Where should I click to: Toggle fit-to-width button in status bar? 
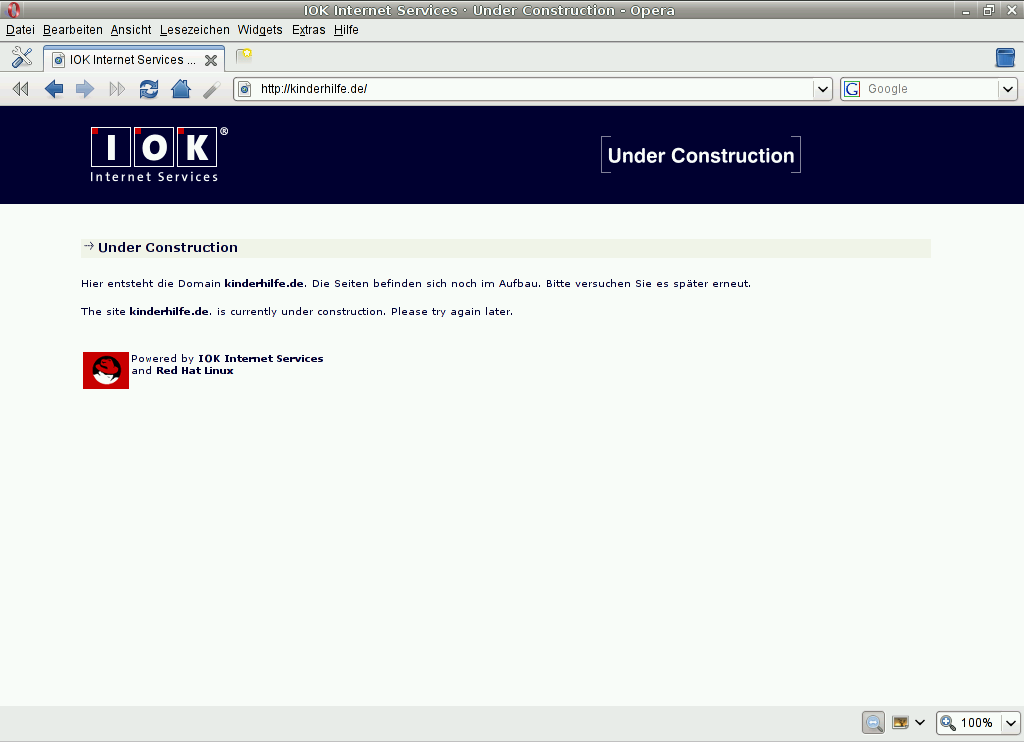click(873, 722)
